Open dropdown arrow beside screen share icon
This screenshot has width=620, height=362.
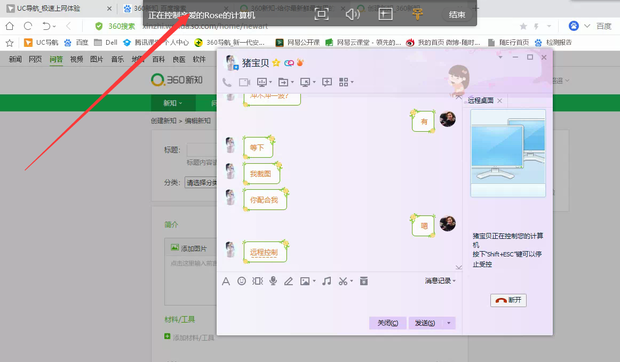click(270, 82)
